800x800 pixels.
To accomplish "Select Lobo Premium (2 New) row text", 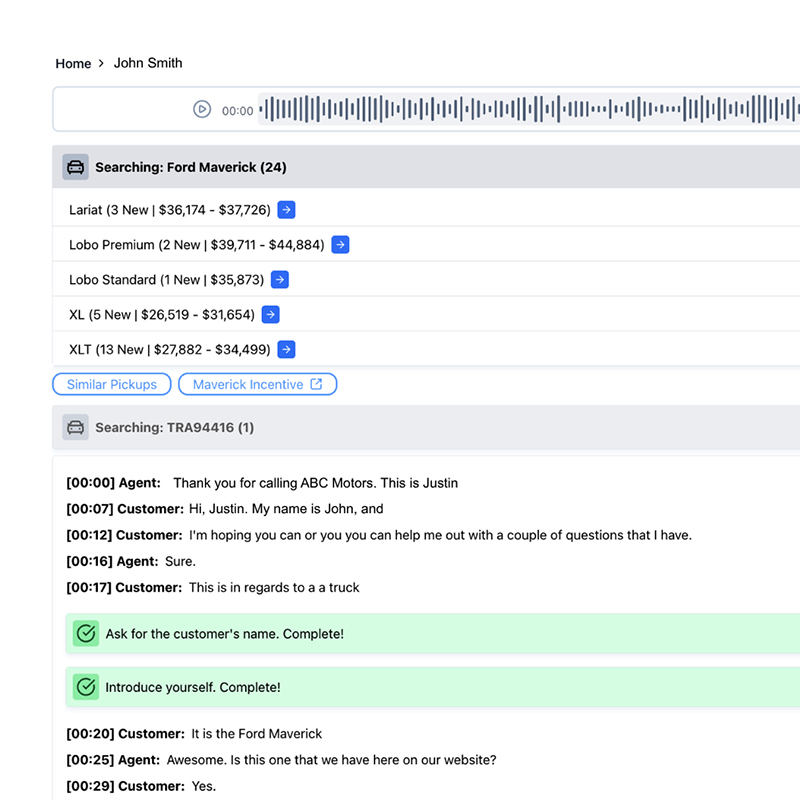I will pos(197,245).
